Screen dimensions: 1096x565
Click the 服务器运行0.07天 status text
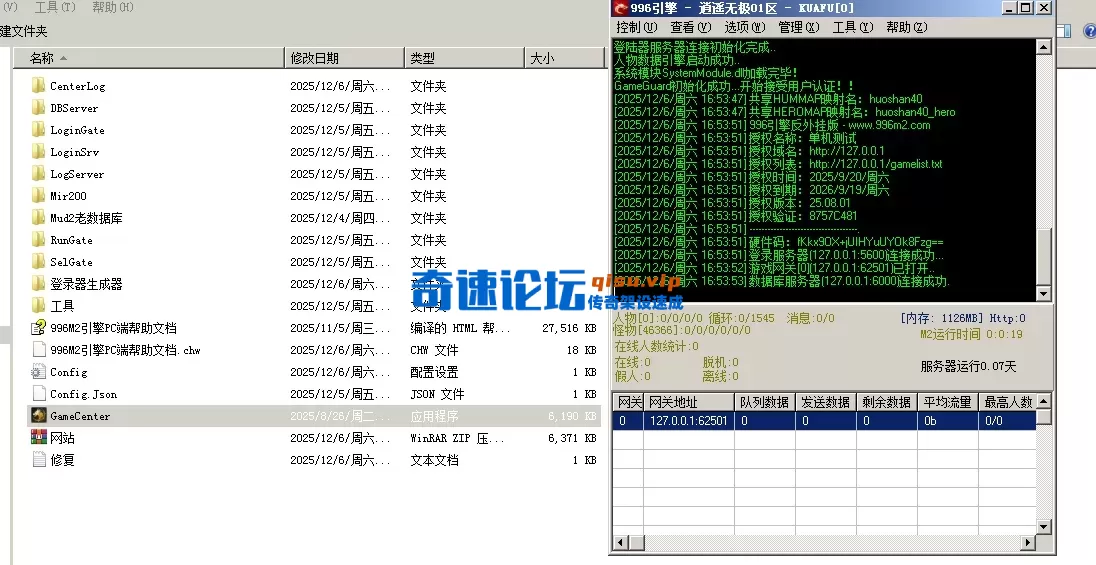tap(968, 366)
